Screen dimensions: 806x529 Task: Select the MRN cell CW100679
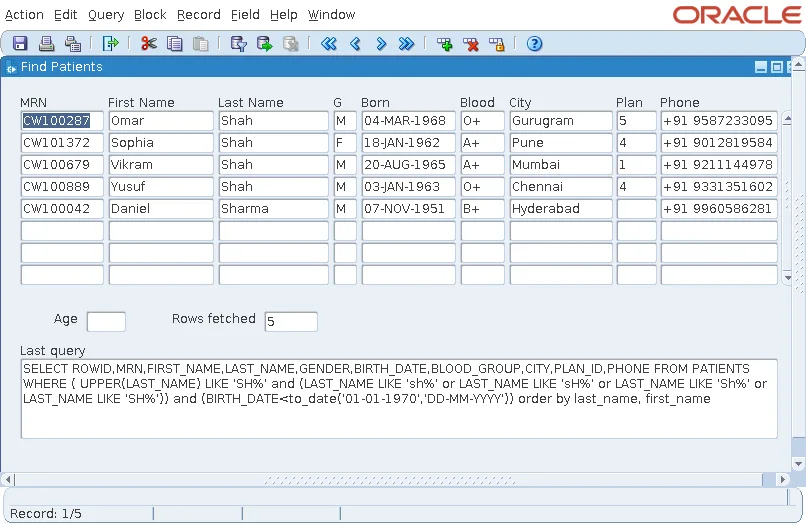coord(62,165)
